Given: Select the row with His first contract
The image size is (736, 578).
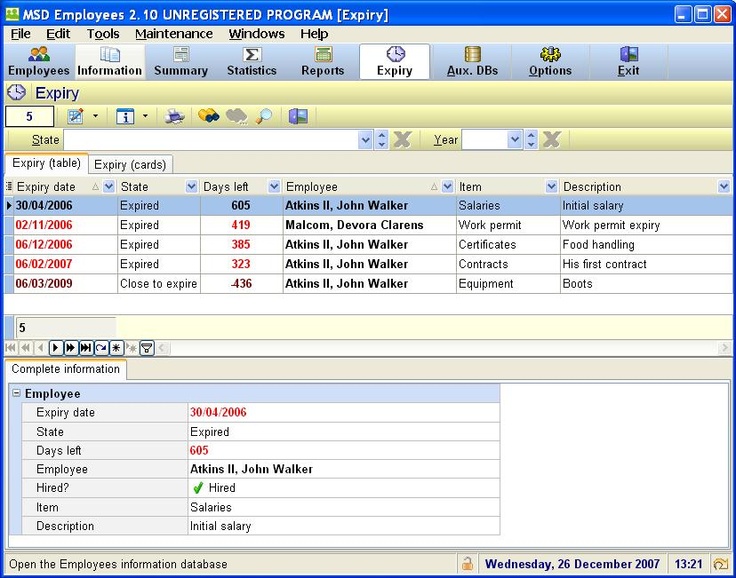Looking at the screenshot, I should click(x=368, y=264).
